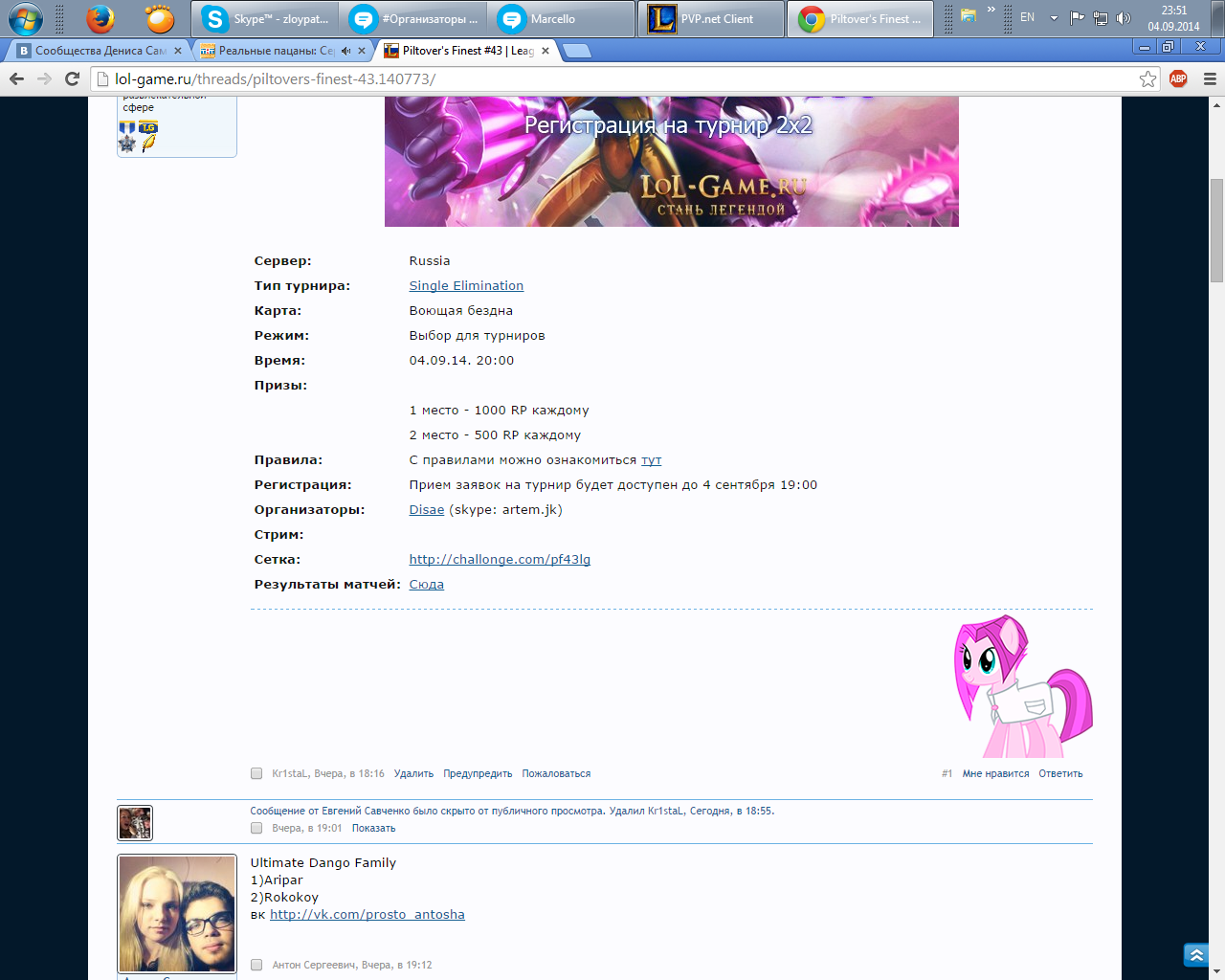
Task: Open 'Антон Сергеевич' author name link
Action: [x=313, y=965]
